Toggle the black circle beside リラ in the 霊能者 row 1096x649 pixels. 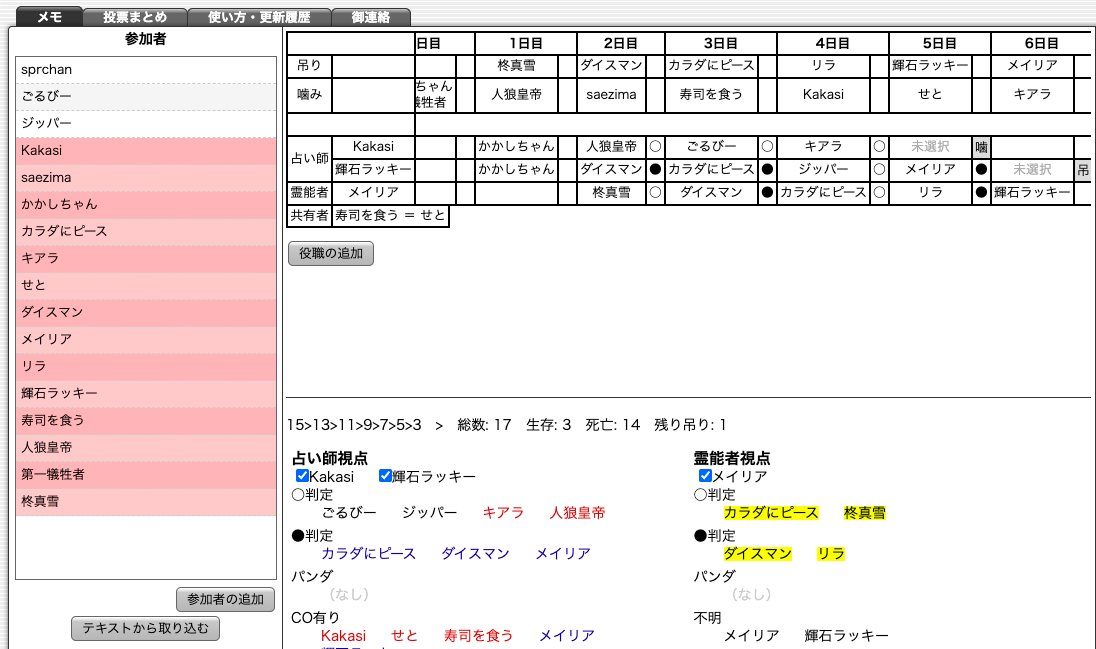point(981,192)
